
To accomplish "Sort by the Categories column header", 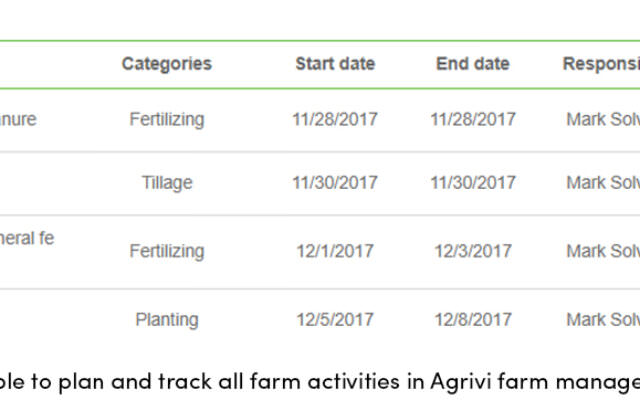I will (167, 64).
